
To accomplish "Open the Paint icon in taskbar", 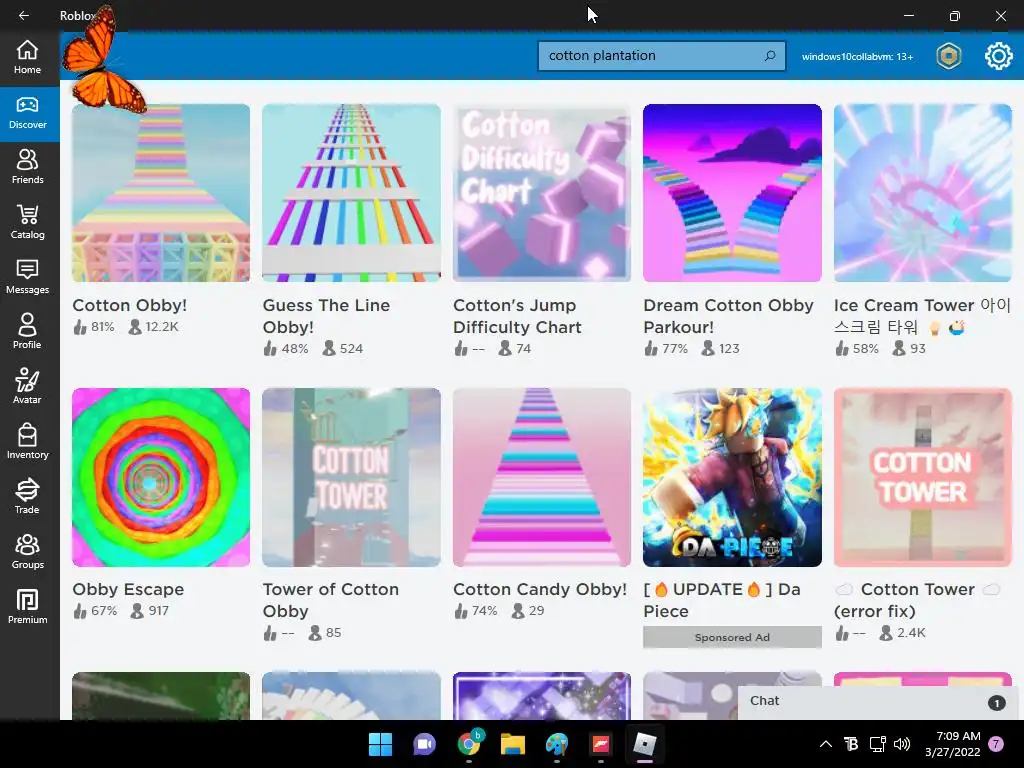I will pyautogui.click(x=557, y=744).
